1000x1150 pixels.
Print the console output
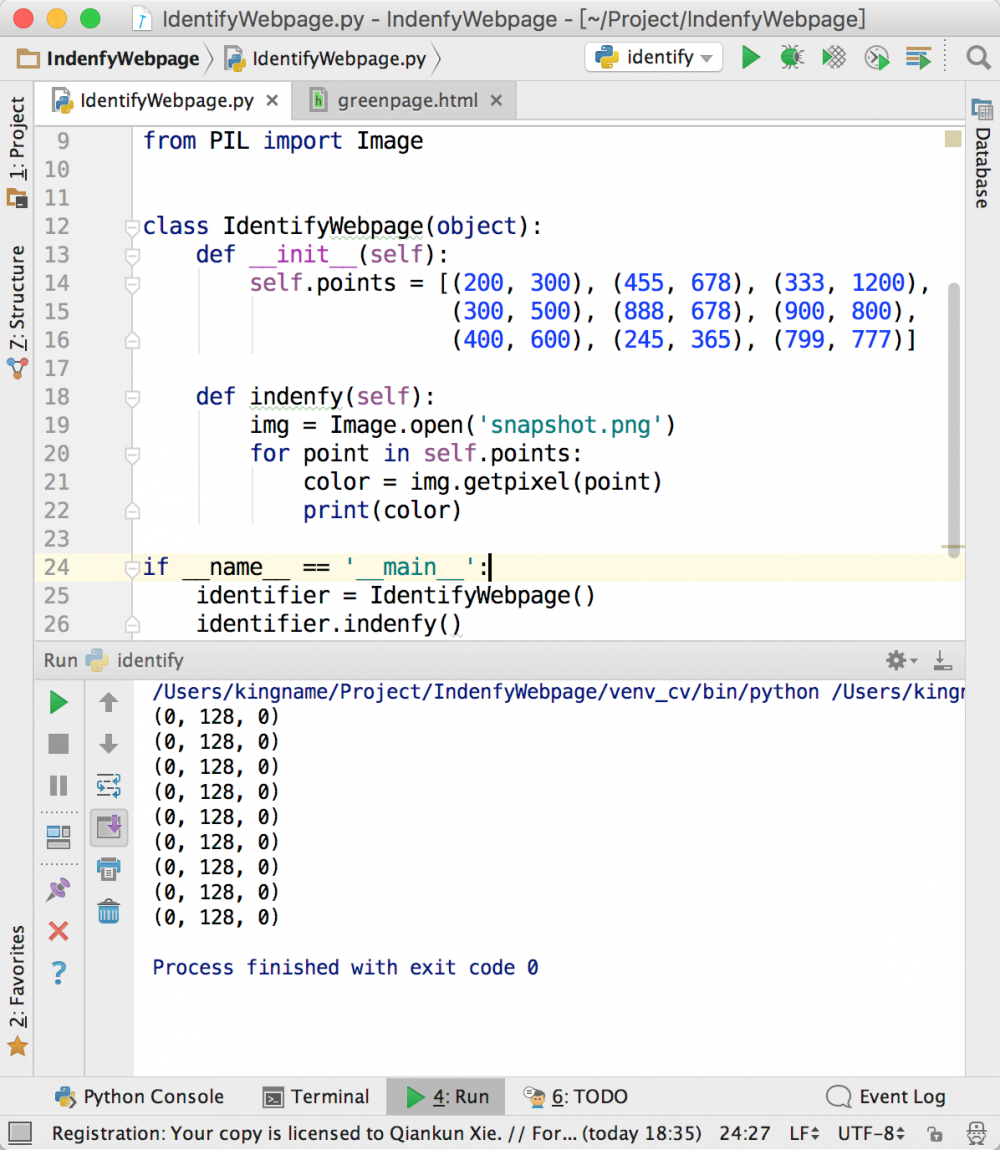109,868
